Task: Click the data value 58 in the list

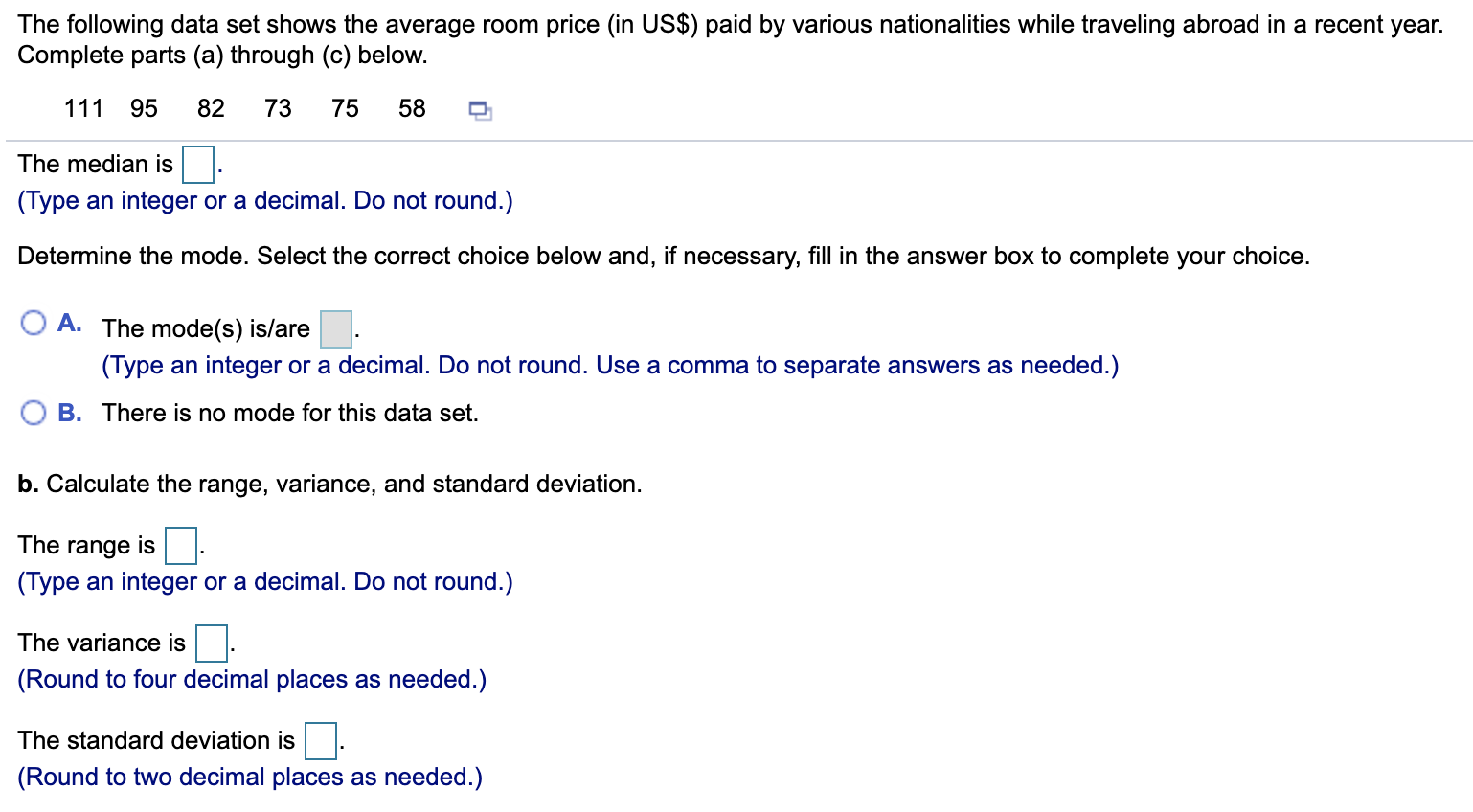Action: 411,108
